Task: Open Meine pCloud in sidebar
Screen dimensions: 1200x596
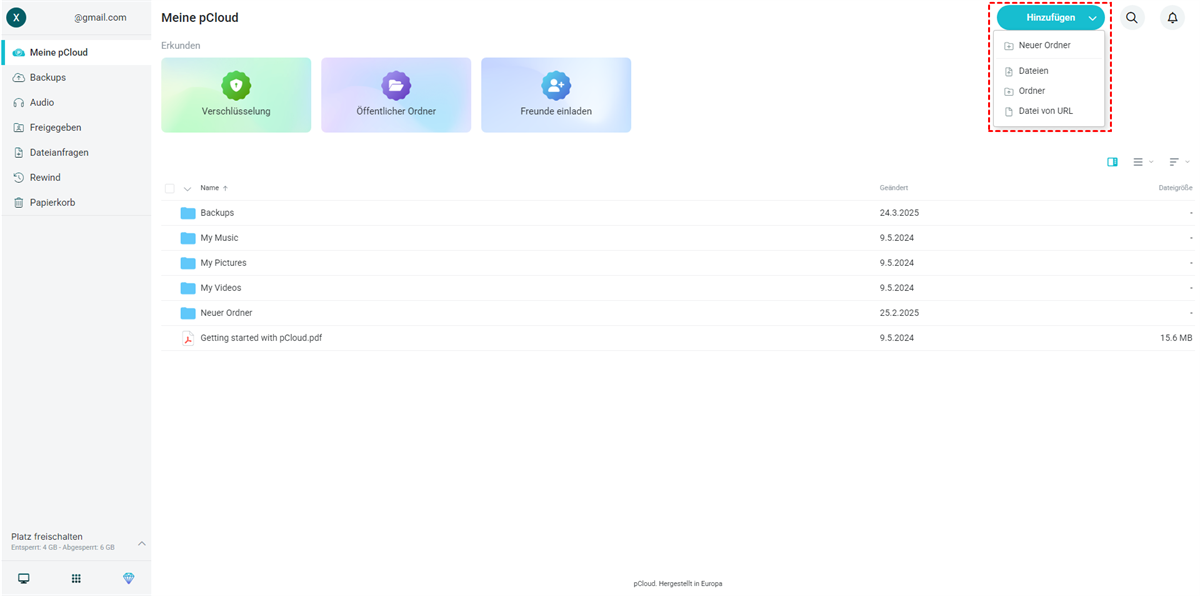Action: click(x=76, y=52)
